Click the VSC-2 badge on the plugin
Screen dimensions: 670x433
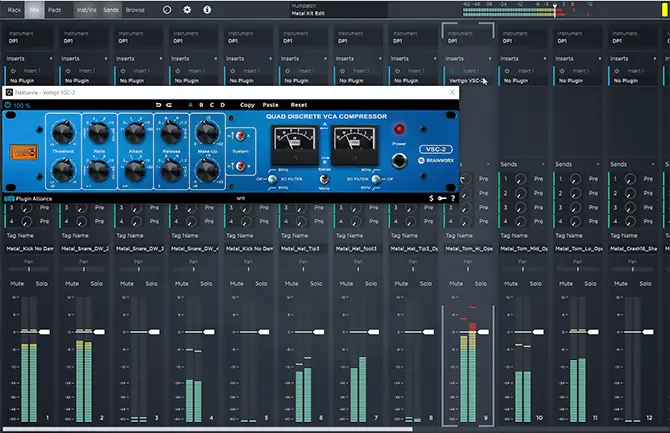pos(436,149)
